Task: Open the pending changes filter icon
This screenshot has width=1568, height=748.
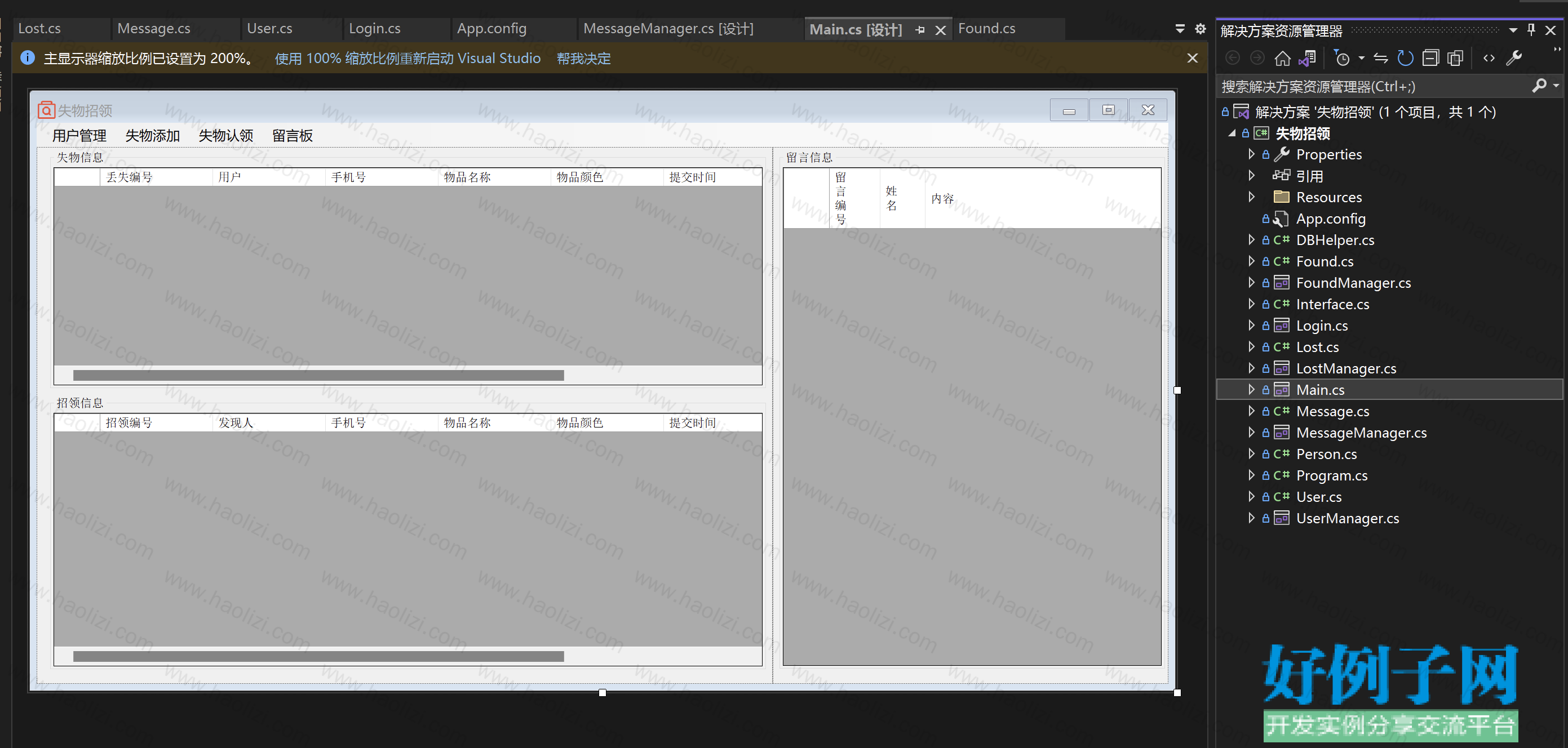Action: (x=1341, y=59)
